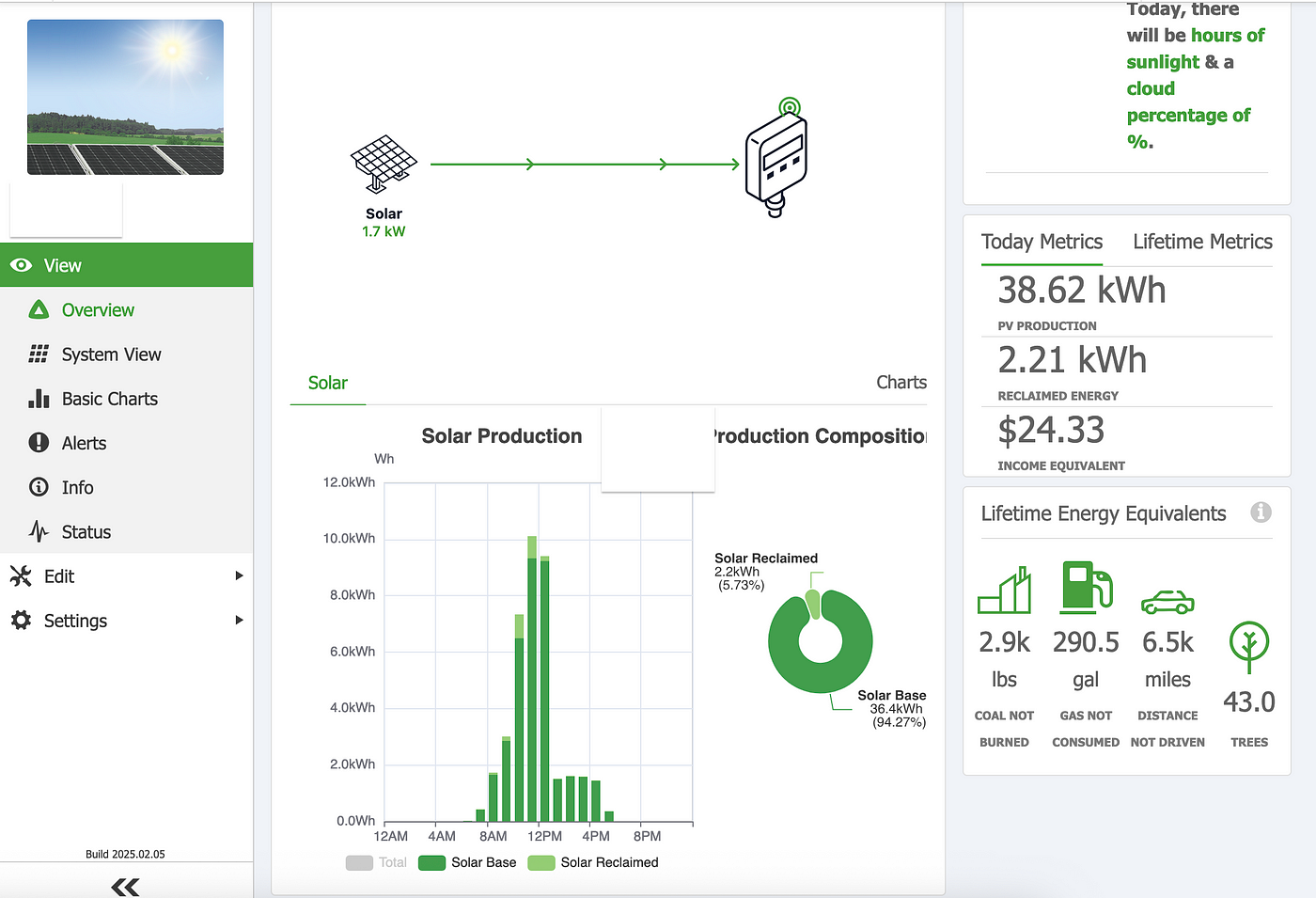Click the Lifetime Energy Equivalents info icon

1261,512
